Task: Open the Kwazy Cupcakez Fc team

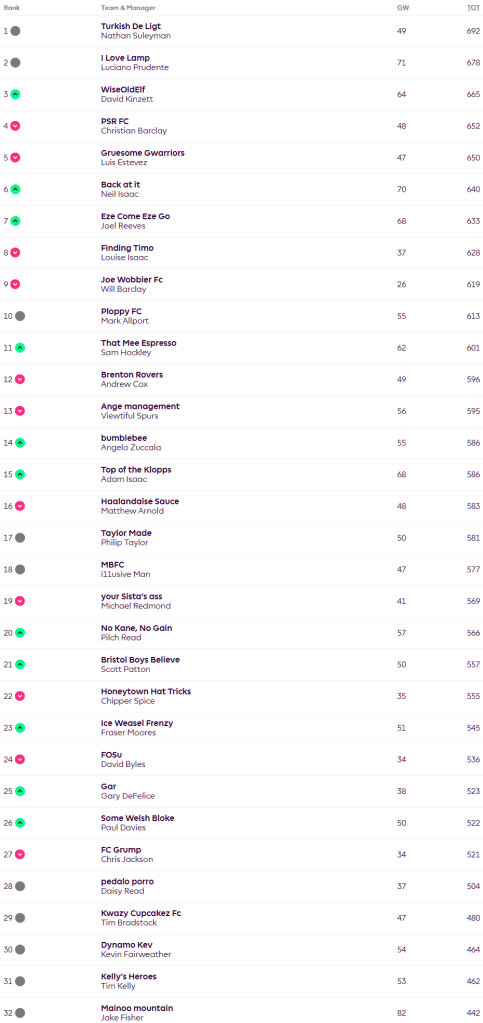Action: tap(141, 913)
